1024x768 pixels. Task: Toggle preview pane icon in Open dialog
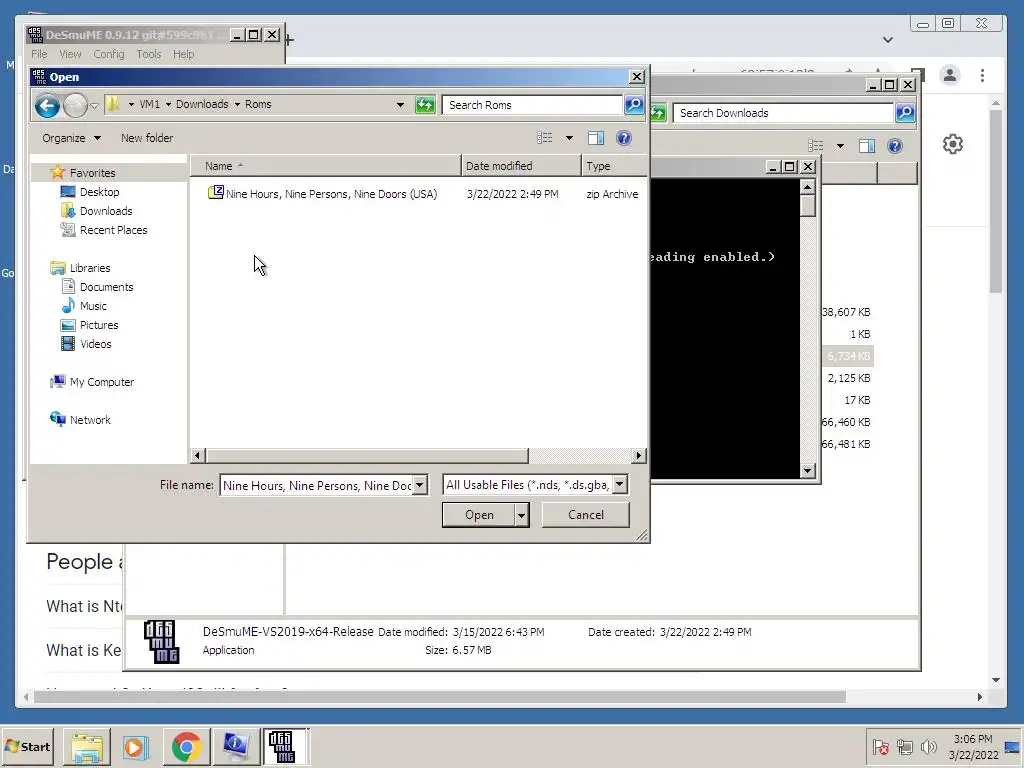point(596,138)
